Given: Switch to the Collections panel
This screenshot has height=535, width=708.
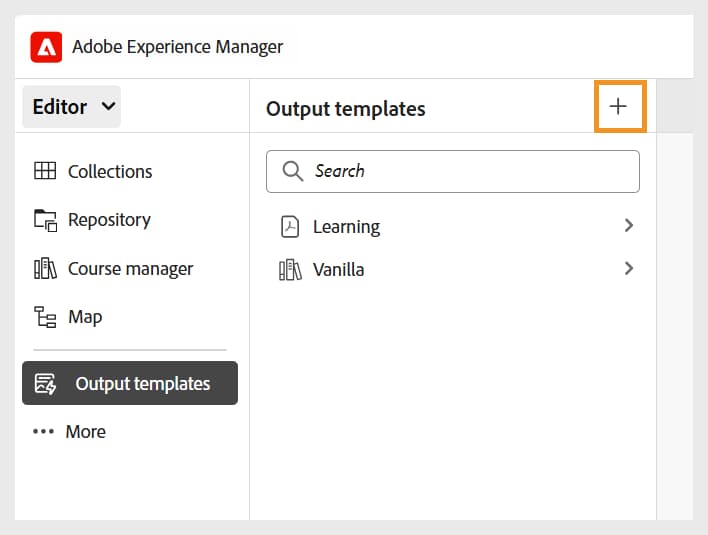Looking at the screenshot, I should (x=110, y=171).
